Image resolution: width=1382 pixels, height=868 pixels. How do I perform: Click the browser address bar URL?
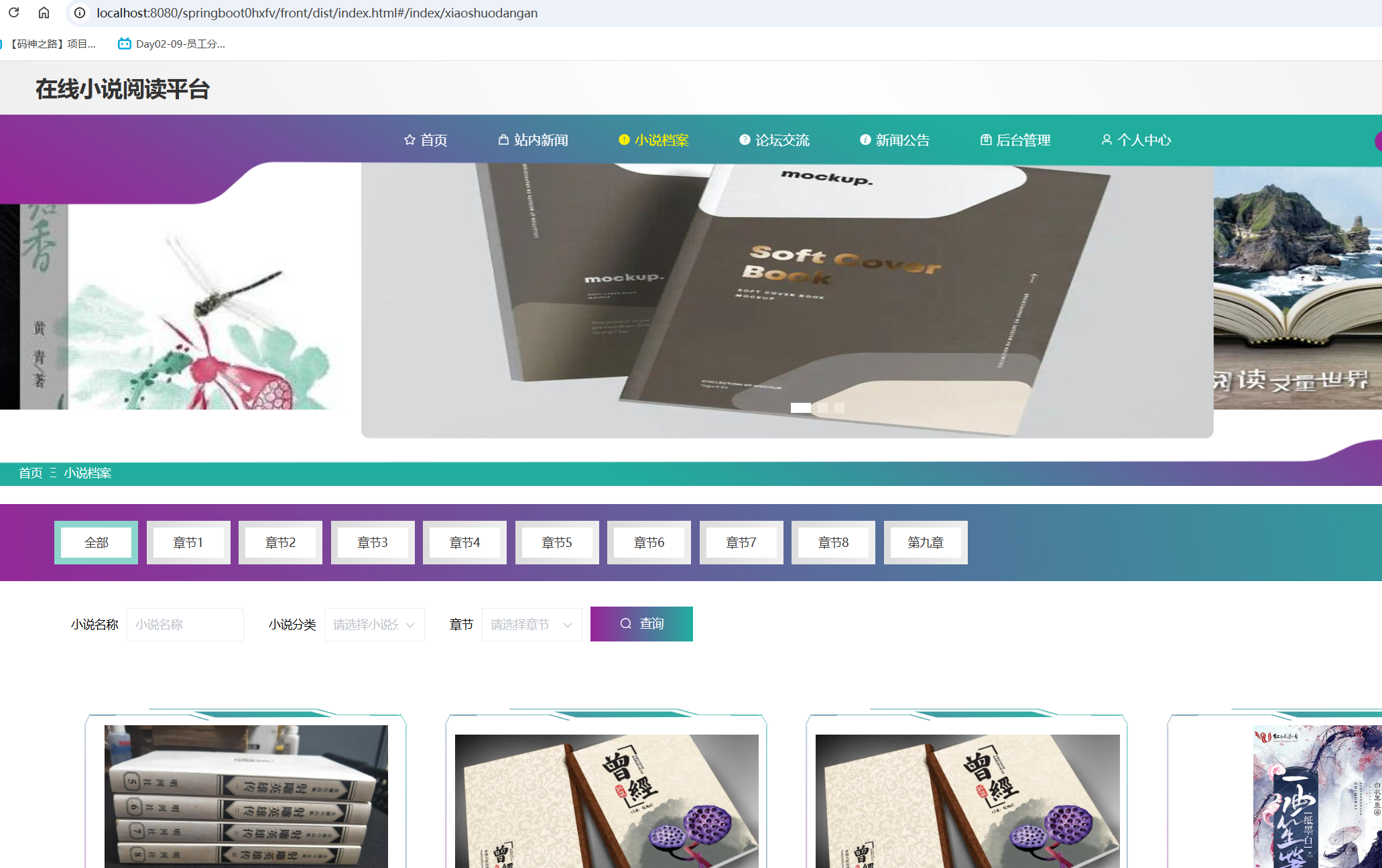[x=317, y=13]
